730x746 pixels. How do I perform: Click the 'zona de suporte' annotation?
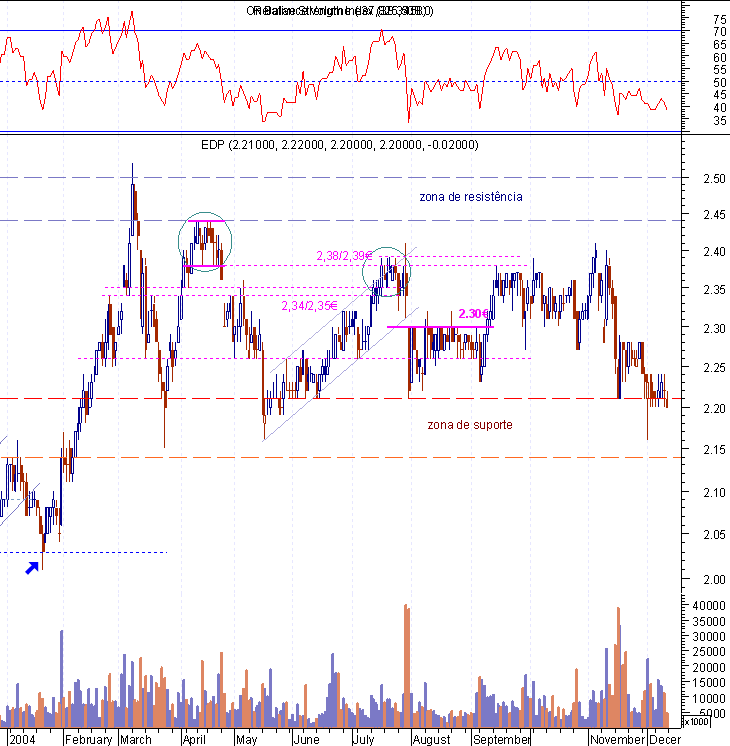470,424
